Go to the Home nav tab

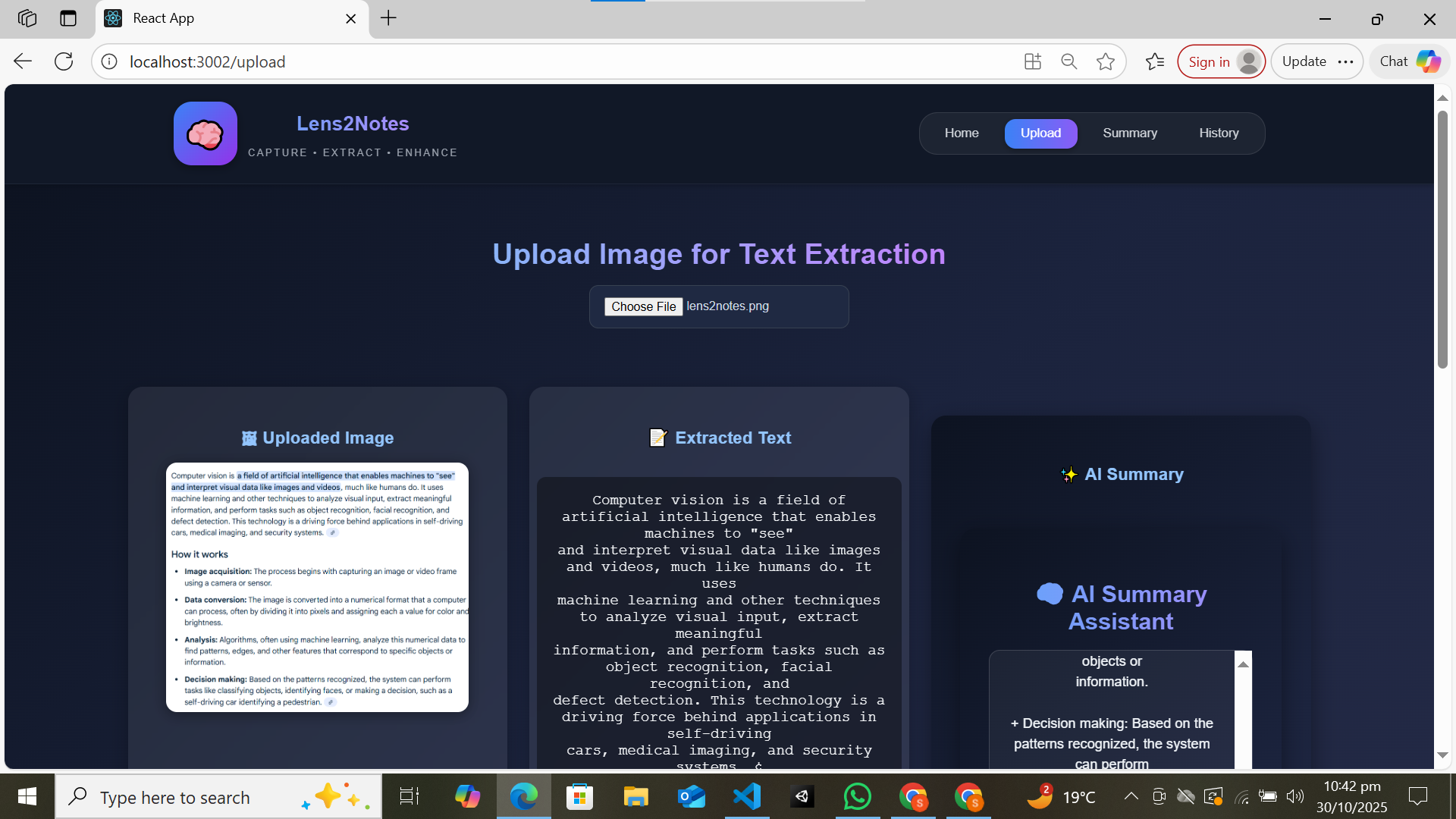[961, 133]
